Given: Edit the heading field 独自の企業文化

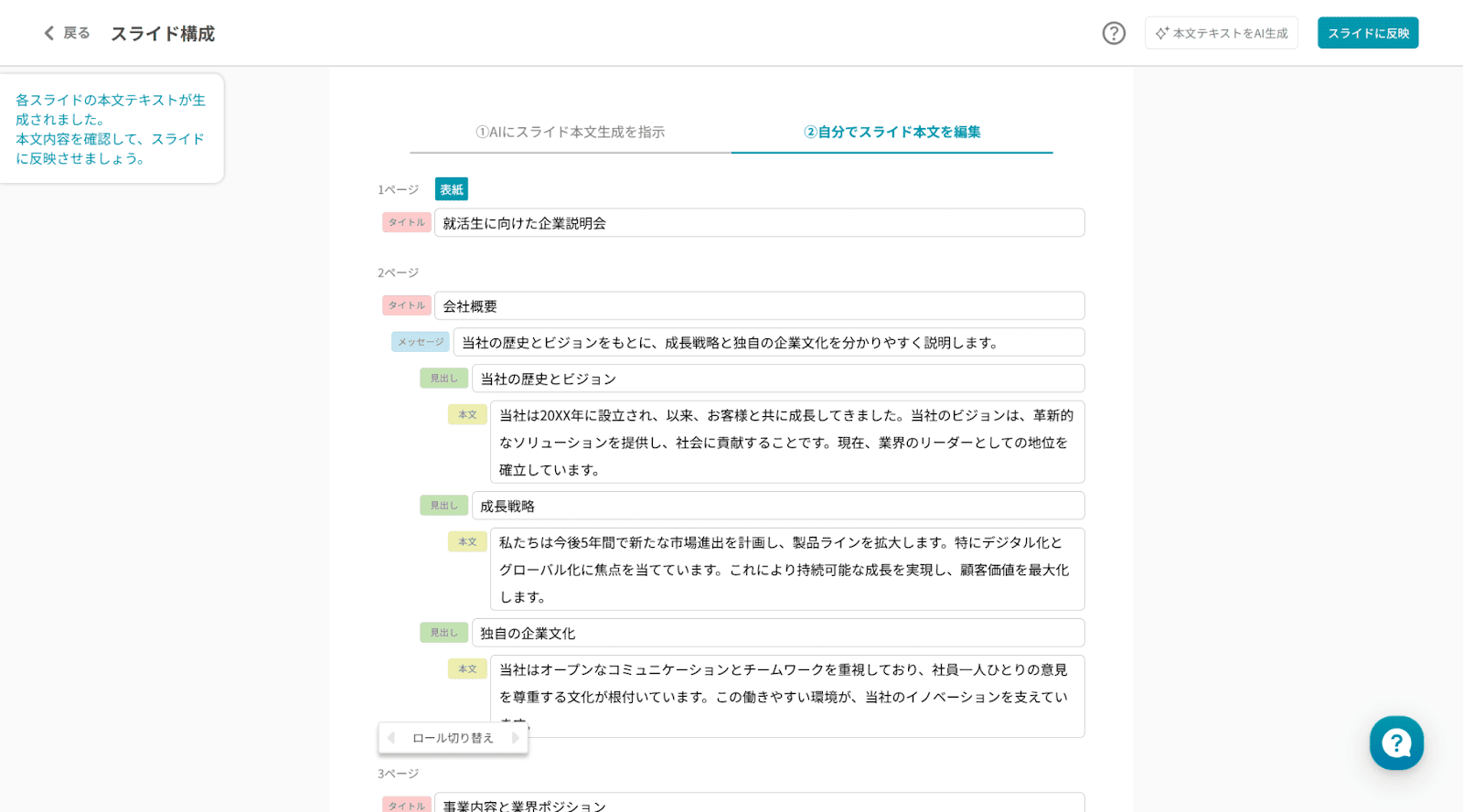Looking at the screenshot, I should [777, 633].
